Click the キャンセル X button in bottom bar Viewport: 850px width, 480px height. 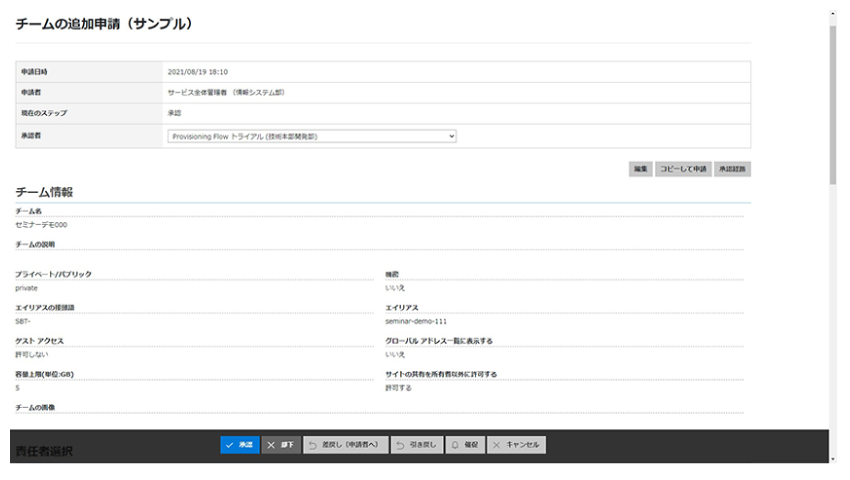(x=516, y=444)
